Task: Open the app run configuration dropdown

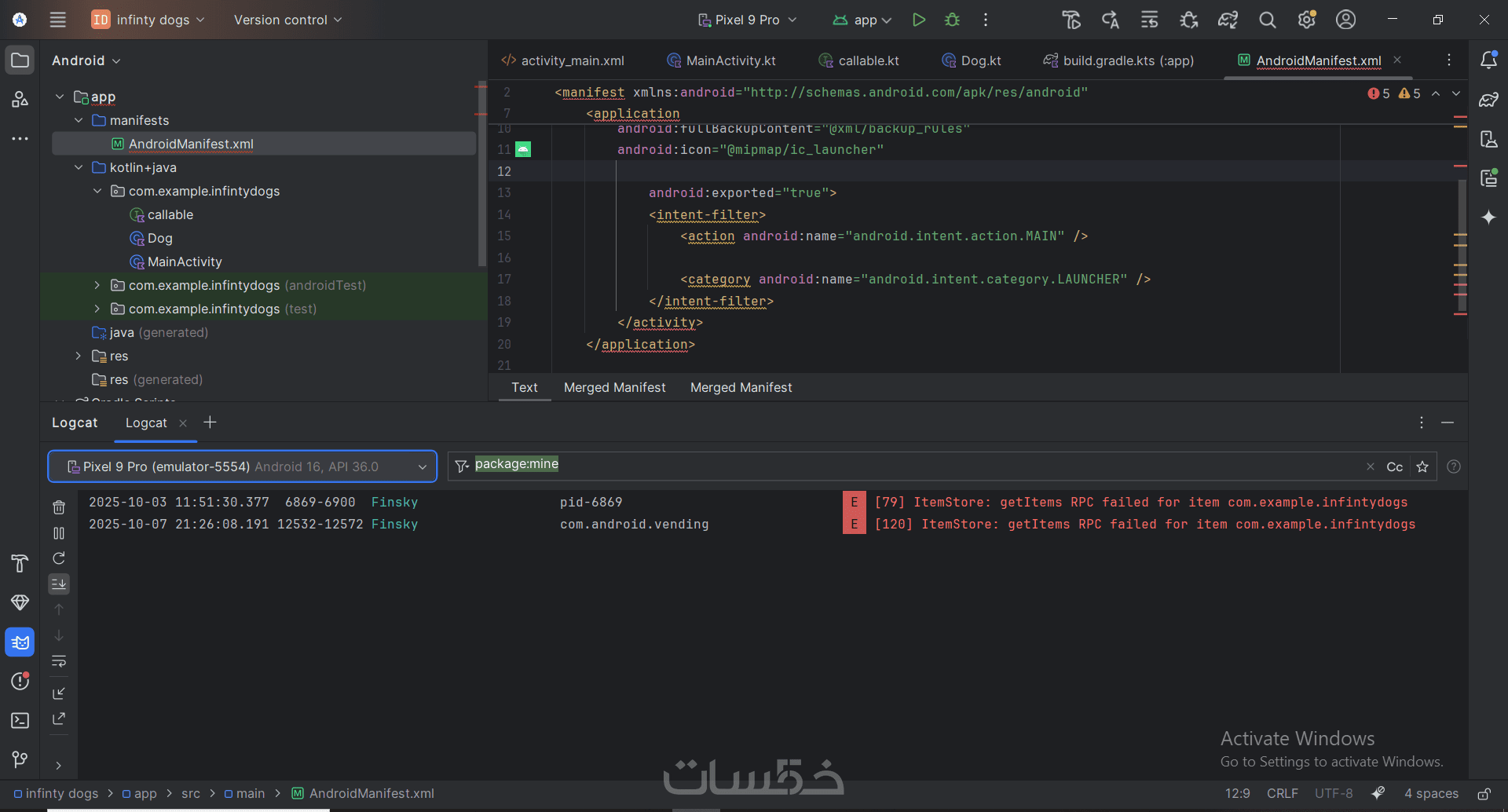Action: click(862, 20)
